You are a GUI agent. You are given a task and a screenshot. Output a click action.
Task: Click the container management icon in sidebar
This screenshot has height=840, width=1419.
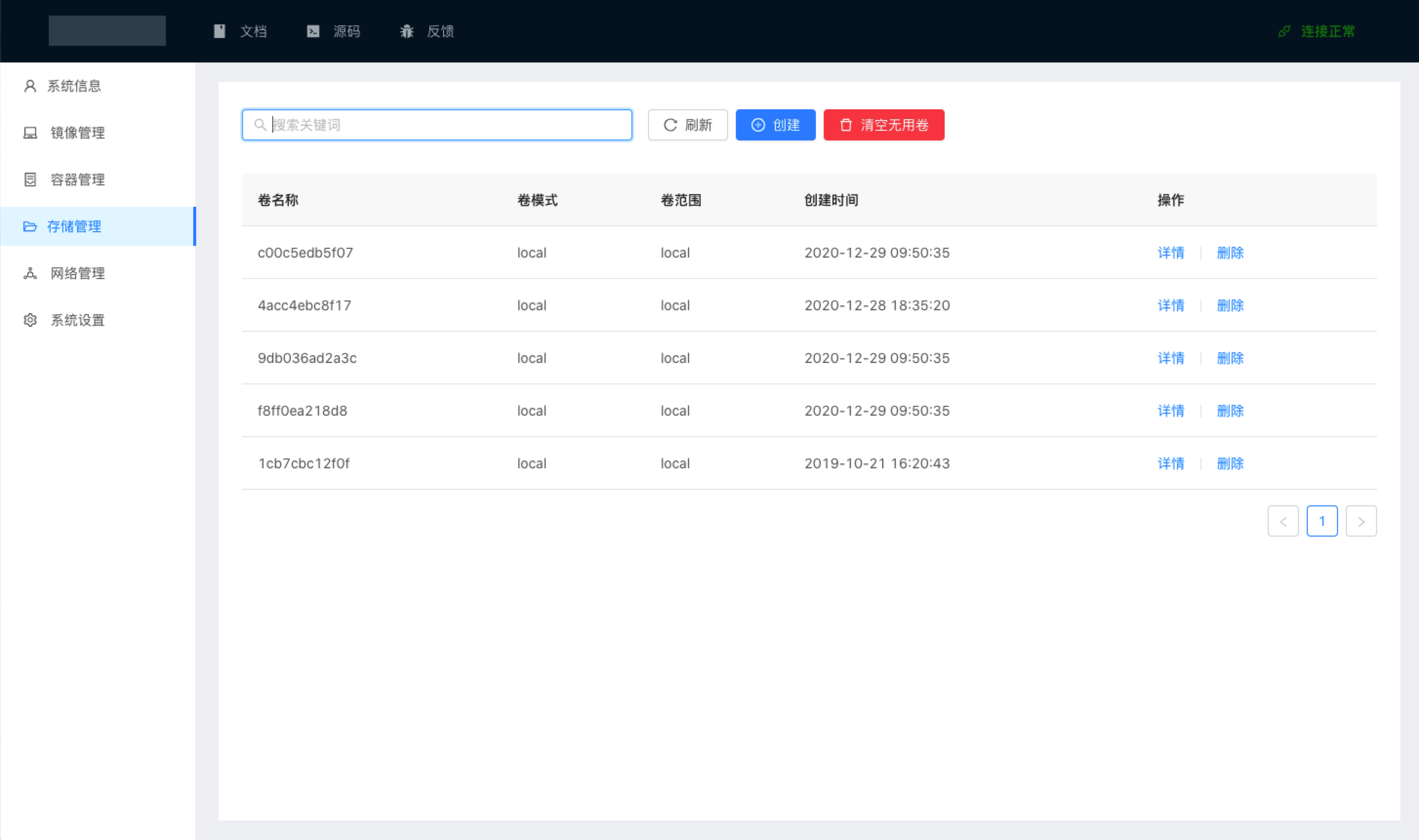pyautogui.click(x=30, y=180)
